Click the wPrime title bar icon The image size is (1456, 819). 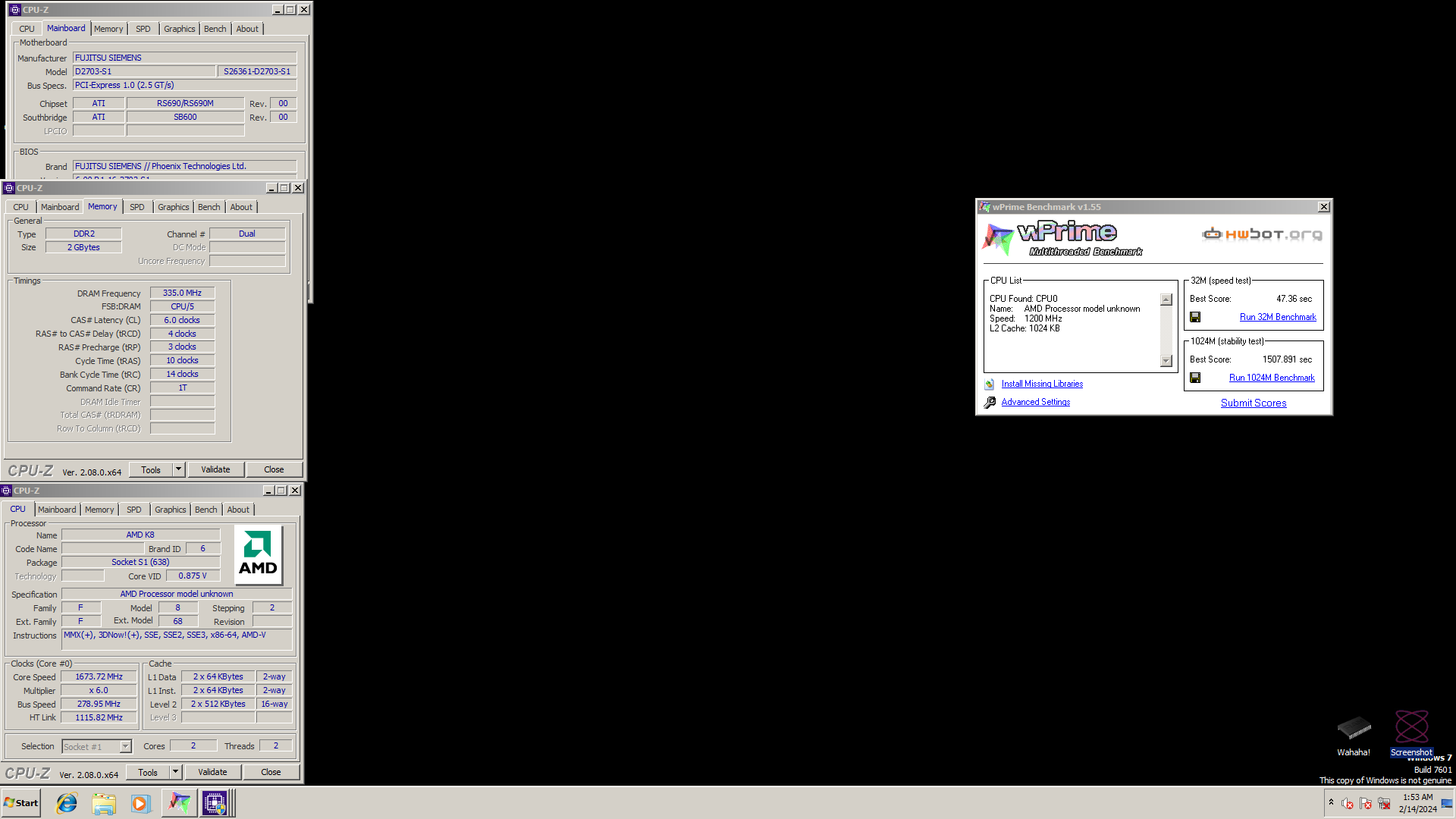pyautogui.click(x=984, y=207)
